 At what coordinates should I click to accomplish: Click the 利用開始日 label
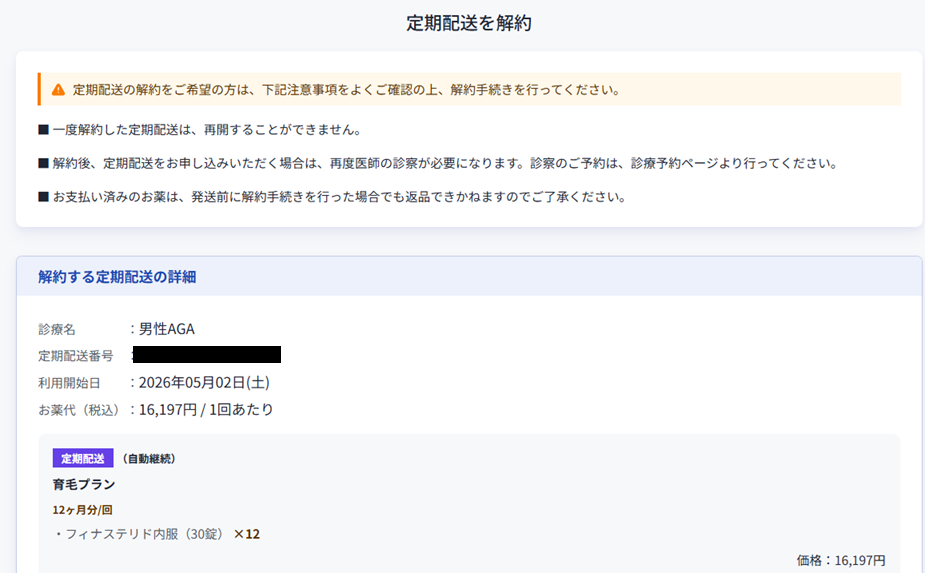(69, 383)
